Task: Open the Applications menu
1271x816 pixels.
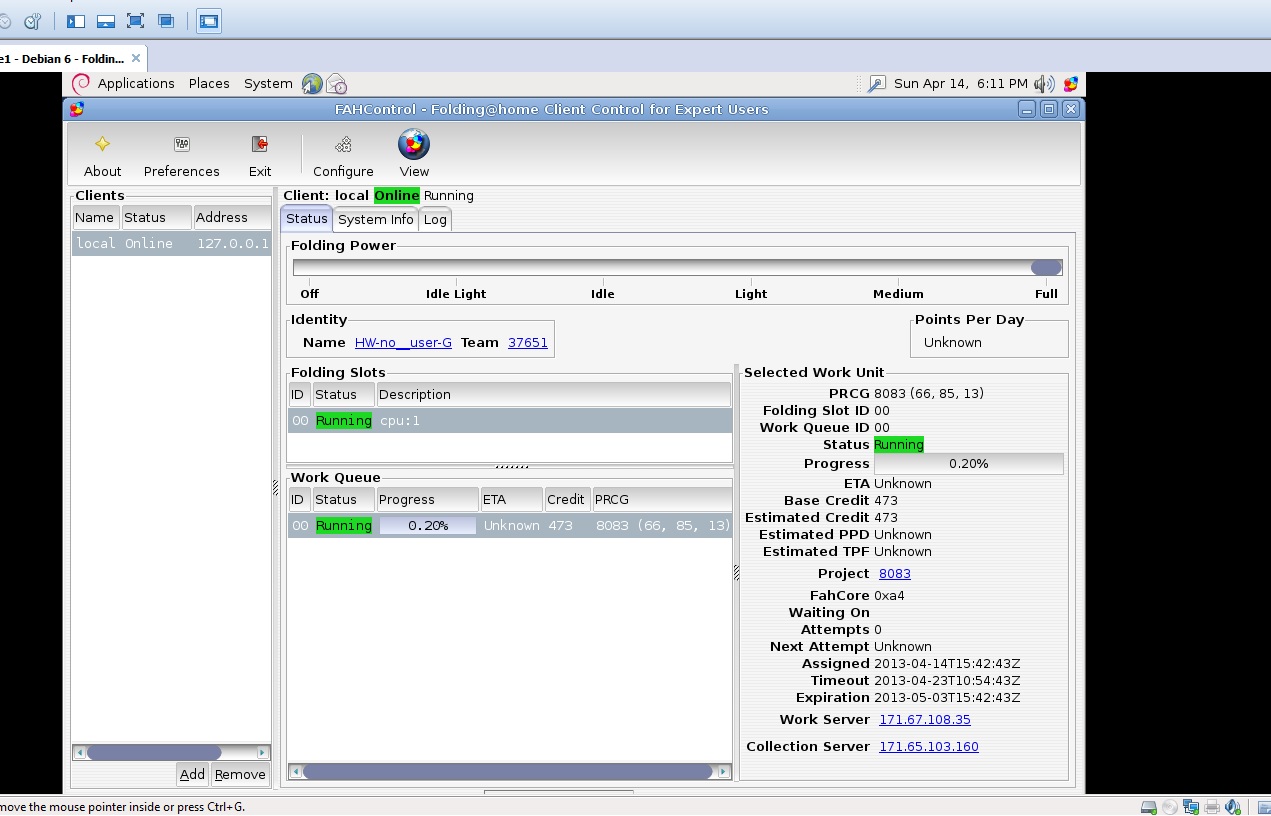Action: pyautogui.click(x=136, y=84)
